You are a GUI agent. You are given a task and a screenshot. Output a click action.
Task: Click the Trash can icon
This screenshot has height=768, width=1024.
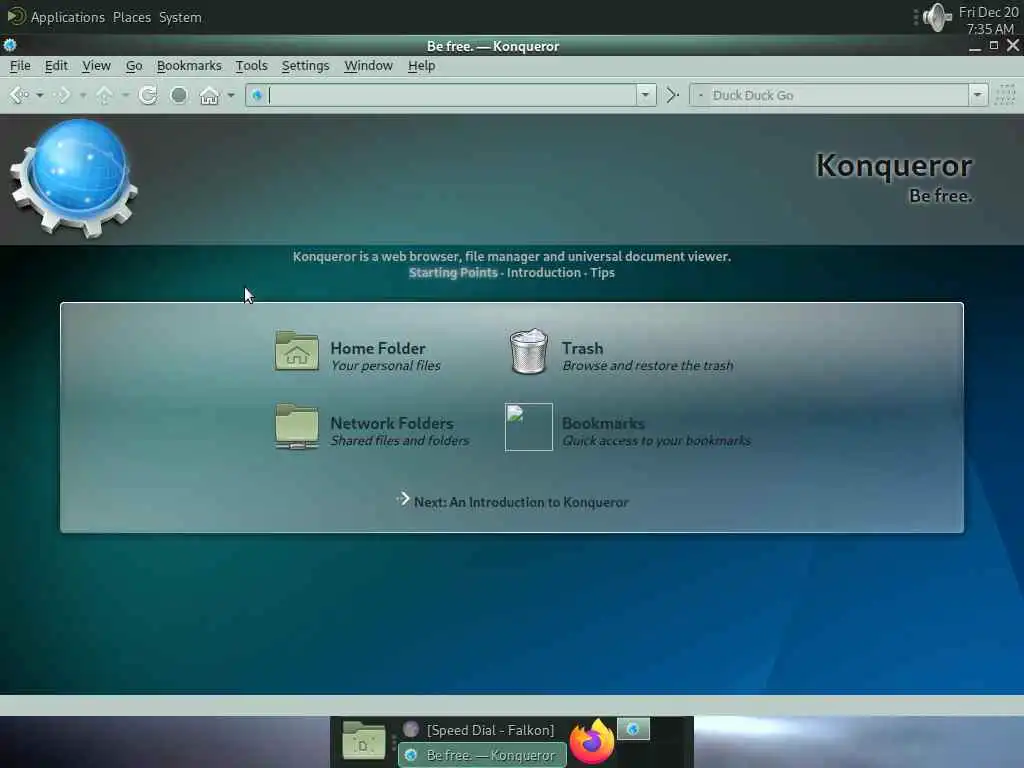click(x=529, y=351)
